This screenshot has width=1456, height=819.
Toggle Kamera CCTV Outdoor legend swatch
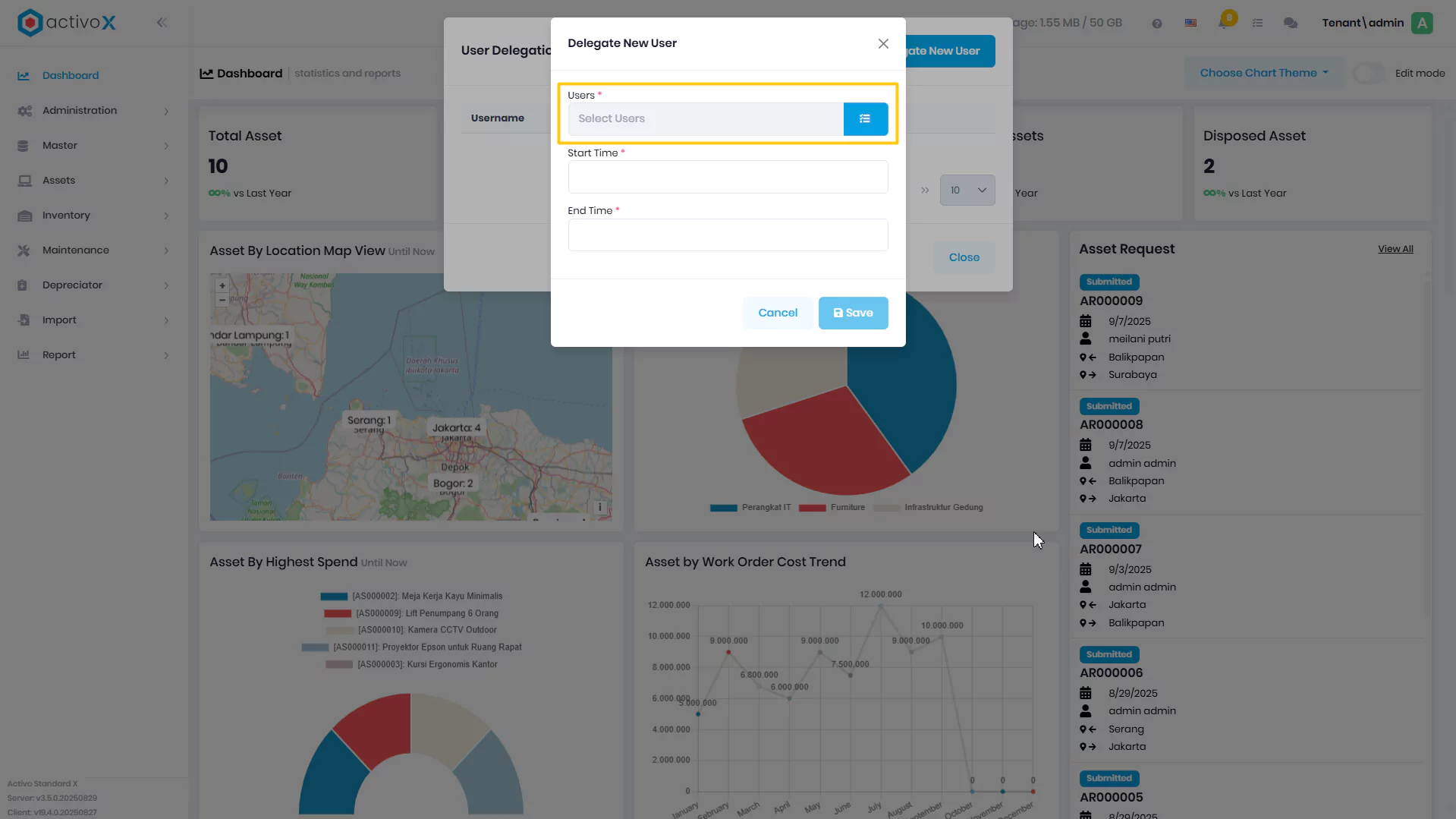340,631
